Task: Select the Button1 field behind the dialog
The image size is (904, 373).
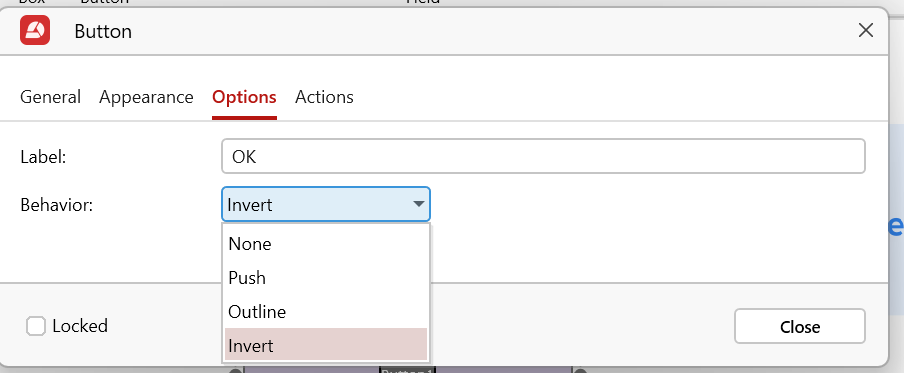Action: click(x=407, y=370)
